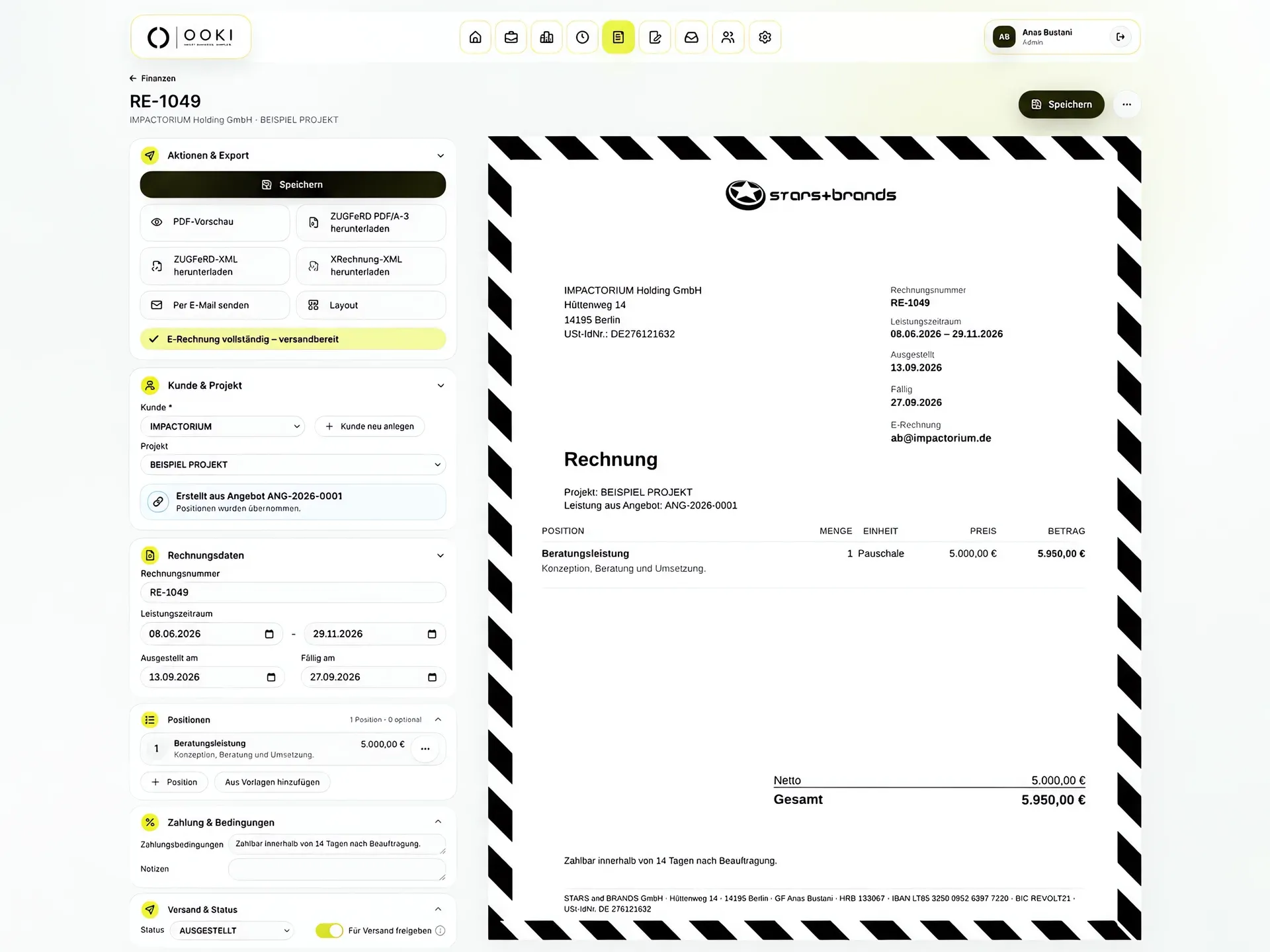Click the top-right Speichern button
The height and width of the screenshot is (952, 1270).
tap(1061, 104)
